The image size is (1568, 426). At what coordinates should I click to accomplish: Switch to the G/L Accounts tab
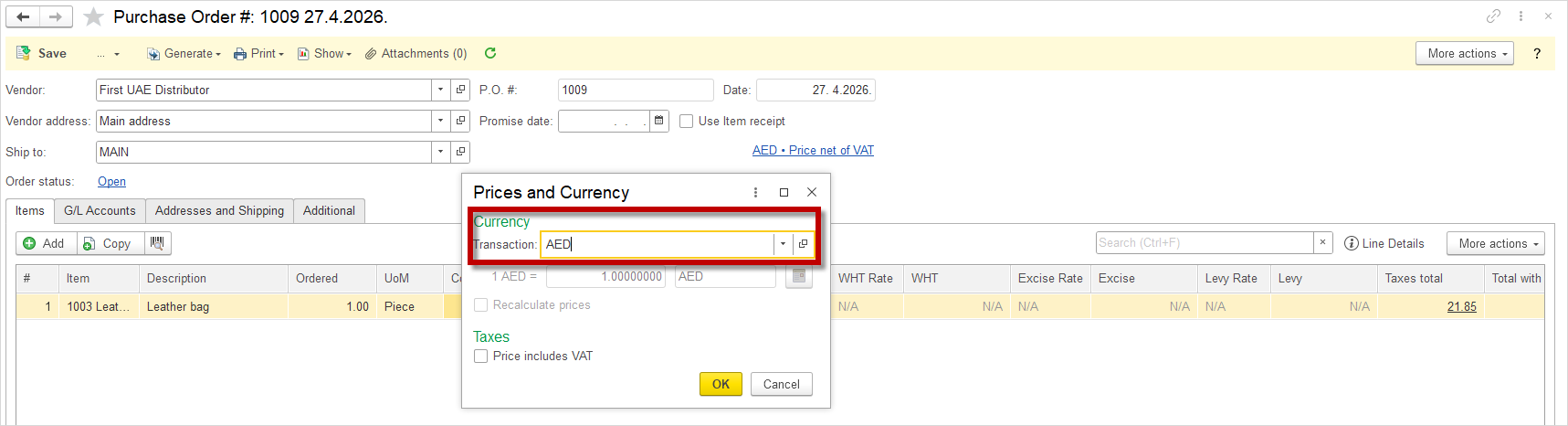pyautogui.click(x=100, y=210)
